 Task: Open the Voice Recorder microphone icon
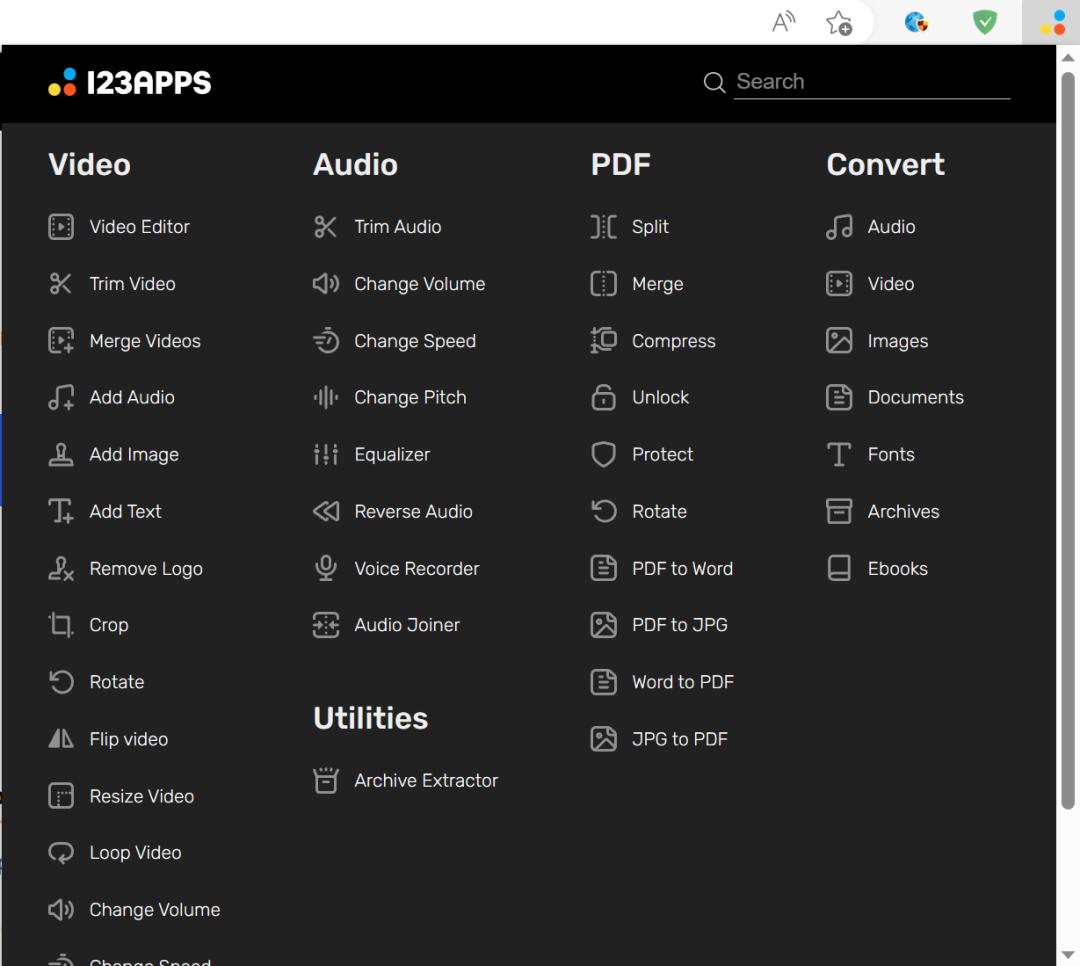click(x=325, y=569)
